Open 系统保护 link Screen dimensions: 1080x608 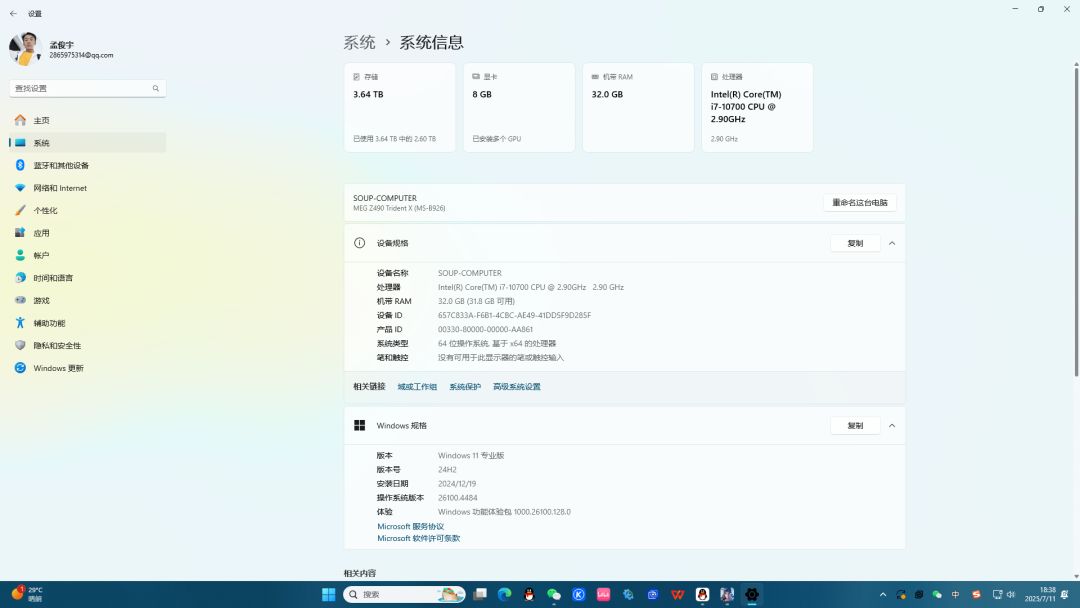click(x=465, y=387)
